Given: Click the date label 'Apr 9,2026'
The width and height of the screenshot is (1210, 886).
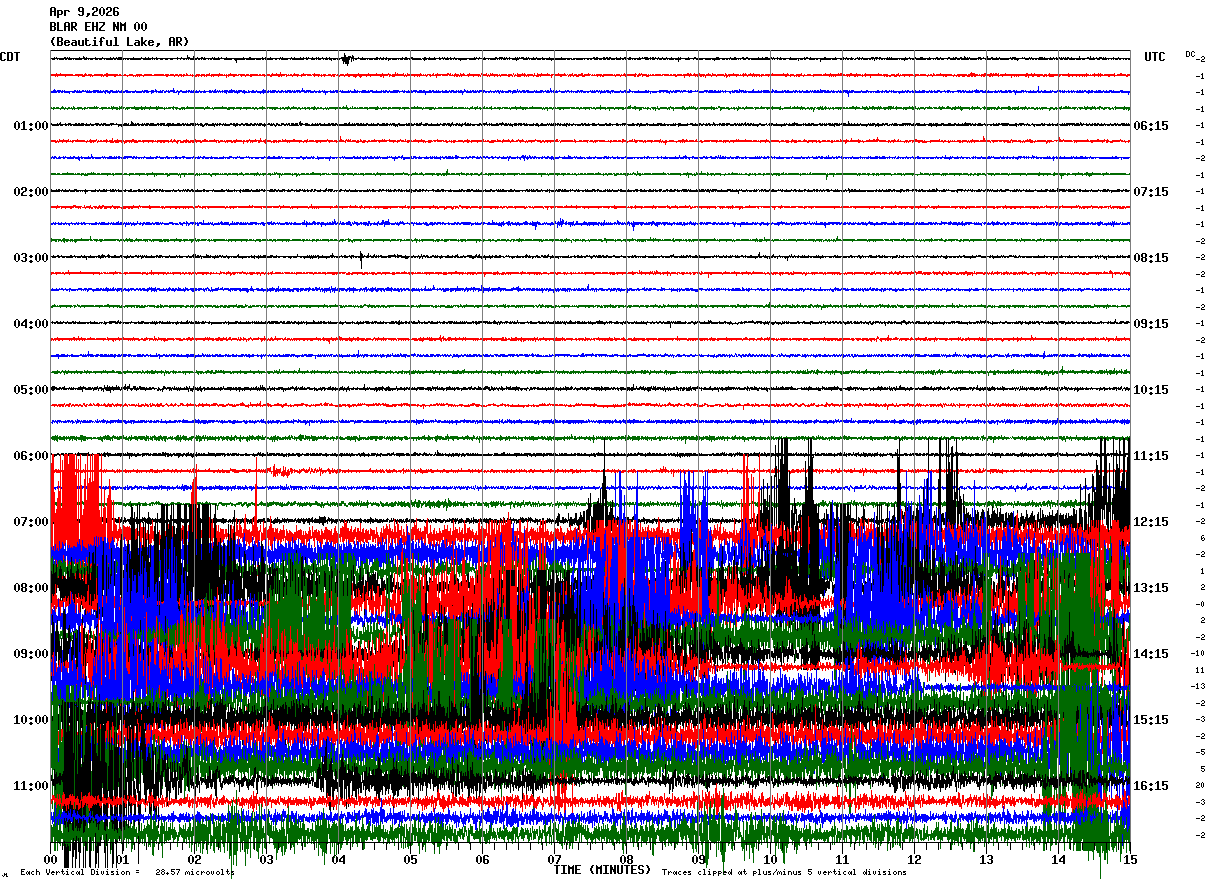Looking at the screenshot, I should click(x=84, y=12).
